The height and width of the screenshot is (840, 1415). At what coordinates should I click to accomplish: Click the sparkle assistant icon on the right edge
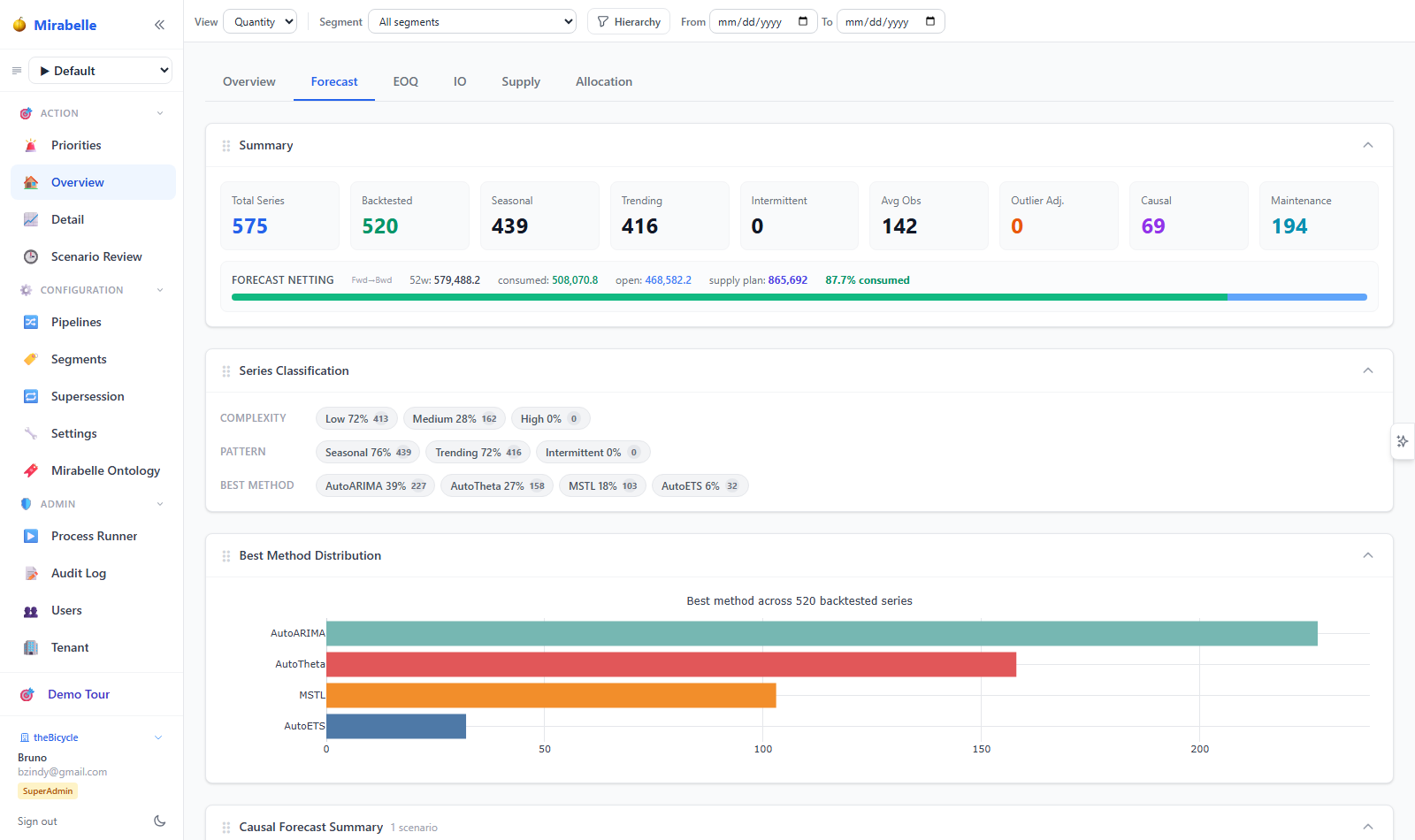coord(1403,441)
